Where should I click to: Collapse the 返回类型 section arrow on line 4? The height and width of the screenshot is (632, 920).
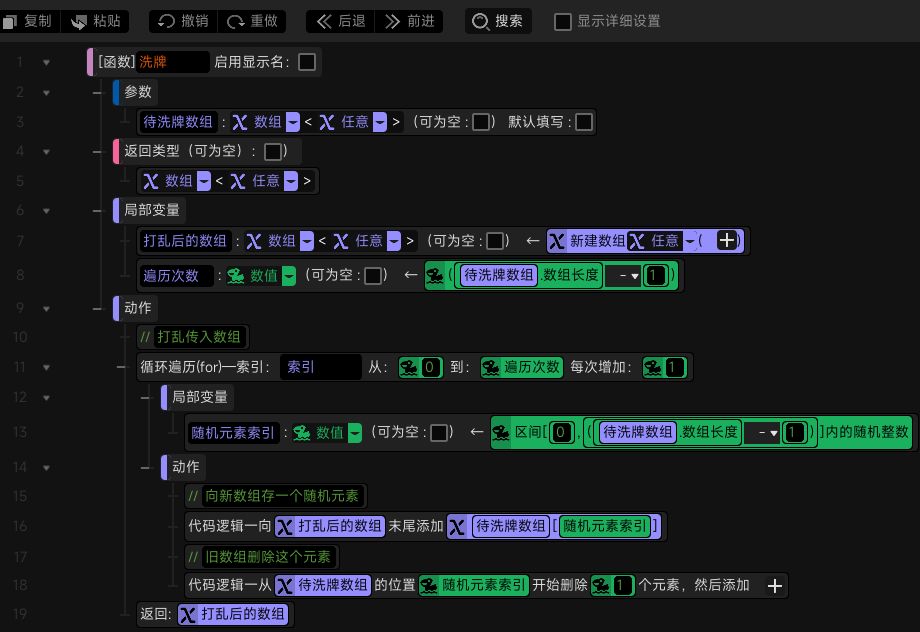point(46,152)
